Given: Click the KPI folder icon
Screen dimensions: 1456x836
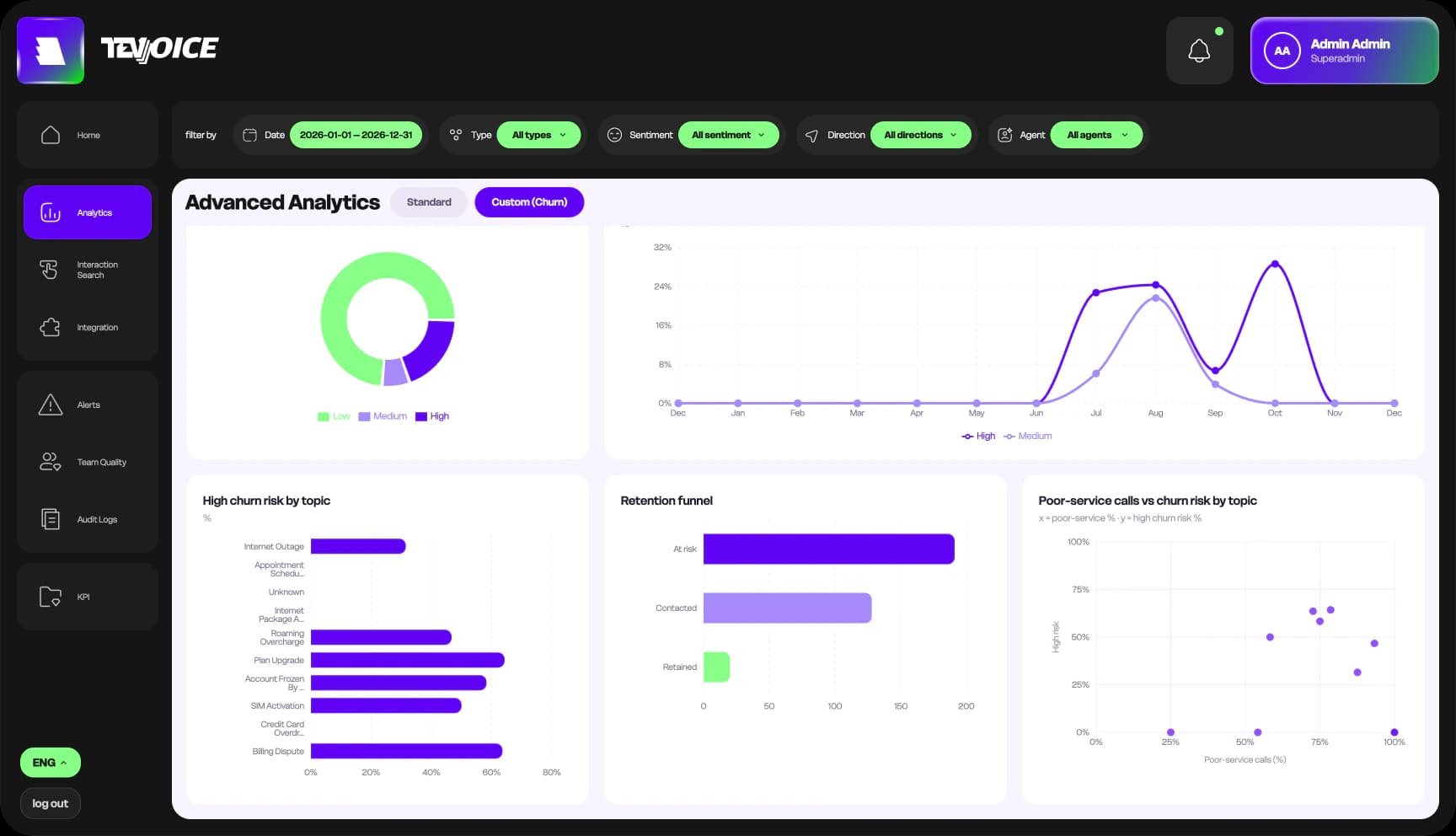Looking at the screenshot, I should coord(51,597).
